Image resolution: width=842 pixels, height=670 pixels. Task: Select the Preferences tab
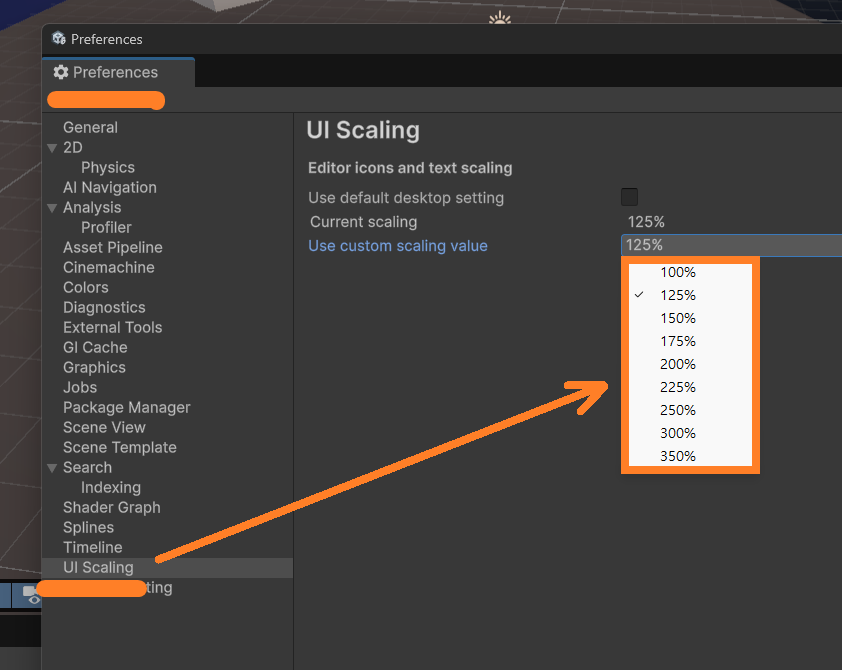[x=118, y=72]
